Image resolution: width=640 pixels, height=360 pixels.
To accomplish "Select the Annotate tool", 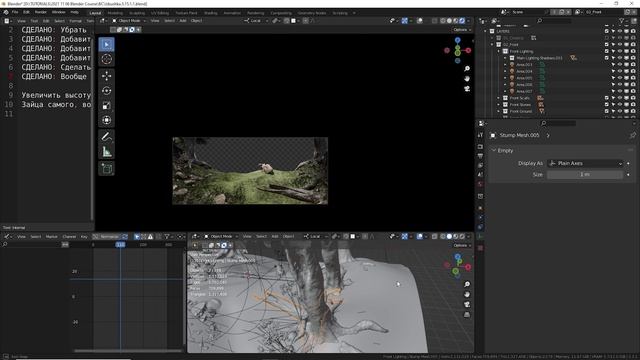I will (107, 137).
